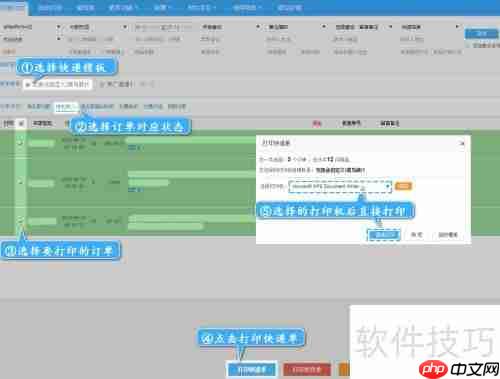The width and height of the screenshot is (500, 379).
Task: Open the first filter dropdown in top row
Action: (x=31, y=27)
